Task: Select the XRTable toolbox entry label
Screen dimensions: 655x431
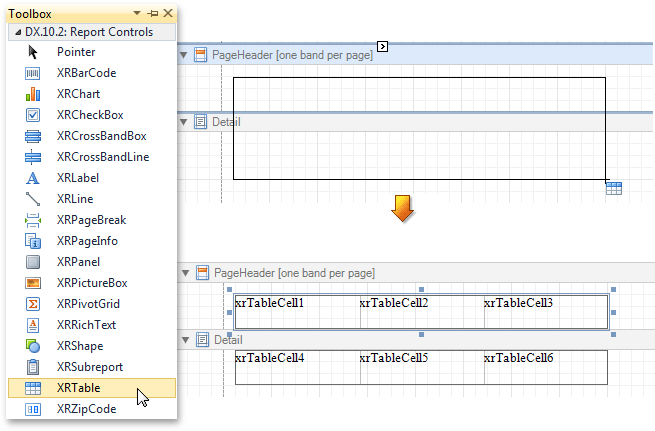Action: pos(79,388)
